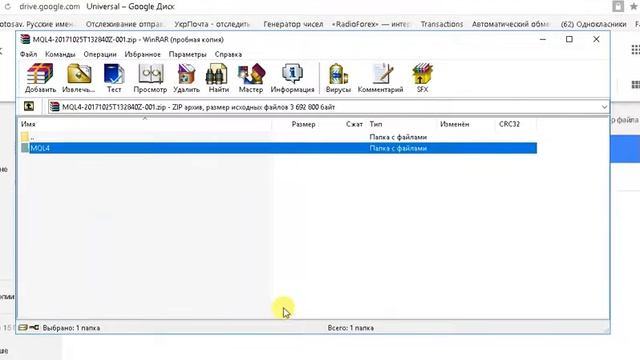The width and height of the screenshot is (640, 360).
Task: Click the browser reload icon
Action: [x=7, y=7]
